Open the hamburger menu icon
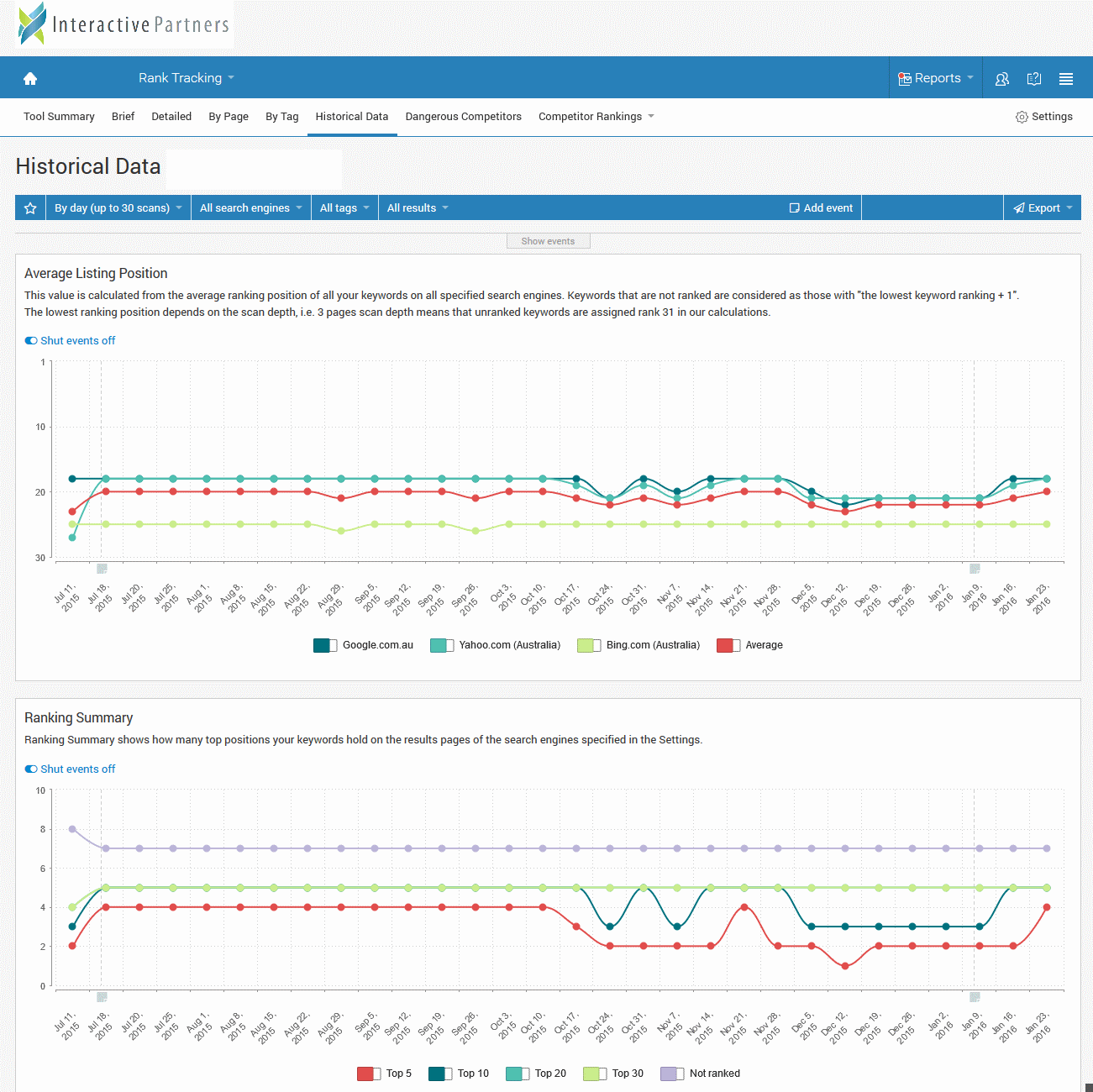This screenshot has width=1093, height=1092. pyautogui.click(x=1066, y=78)
